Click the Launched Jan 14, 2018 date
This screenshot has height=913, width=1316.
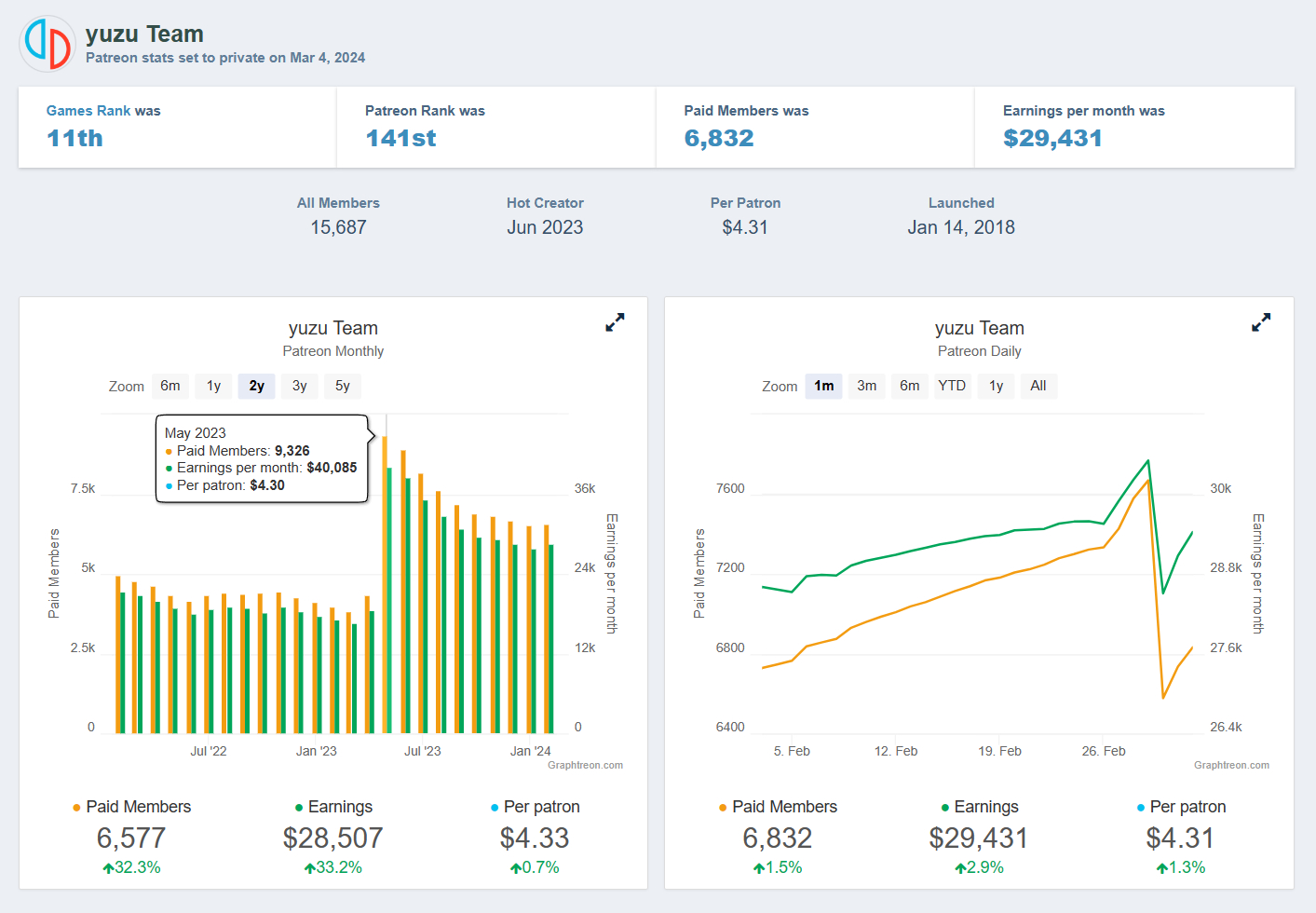(x=961, y=227)
